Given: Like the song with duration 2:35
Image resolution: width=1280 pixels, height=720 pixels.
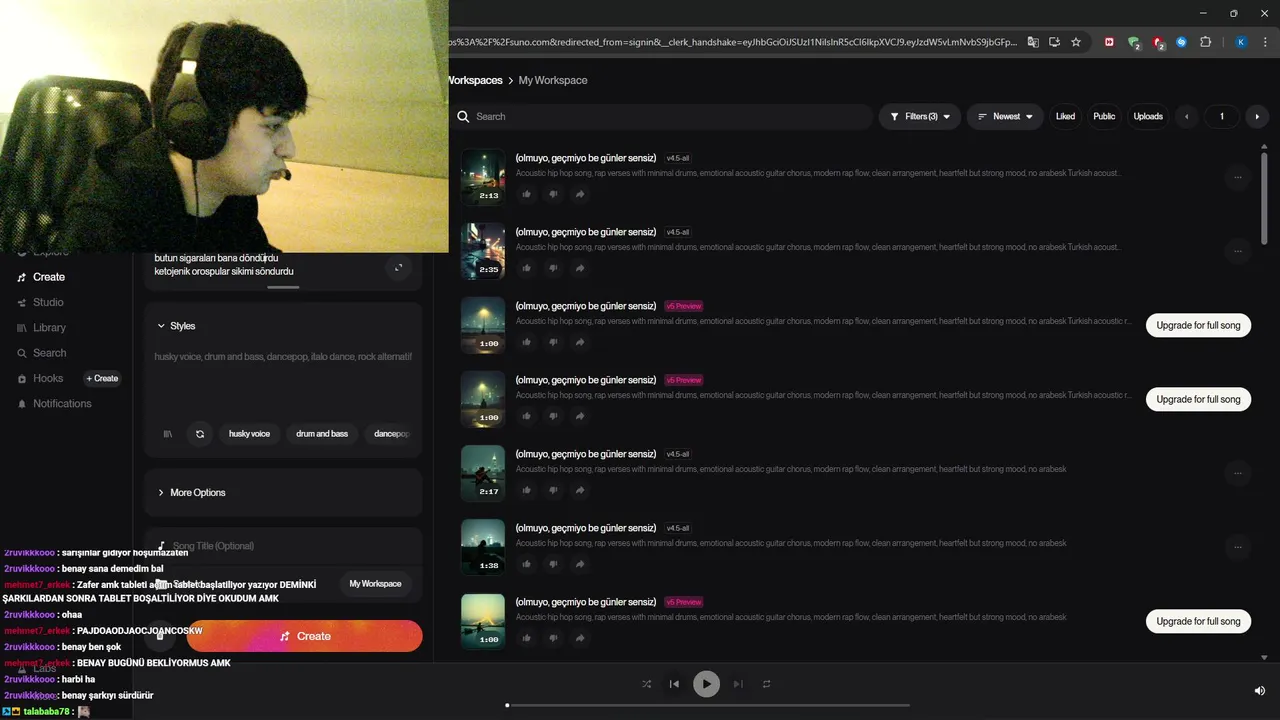Looking at the screenshot, I should click(526, 268).
